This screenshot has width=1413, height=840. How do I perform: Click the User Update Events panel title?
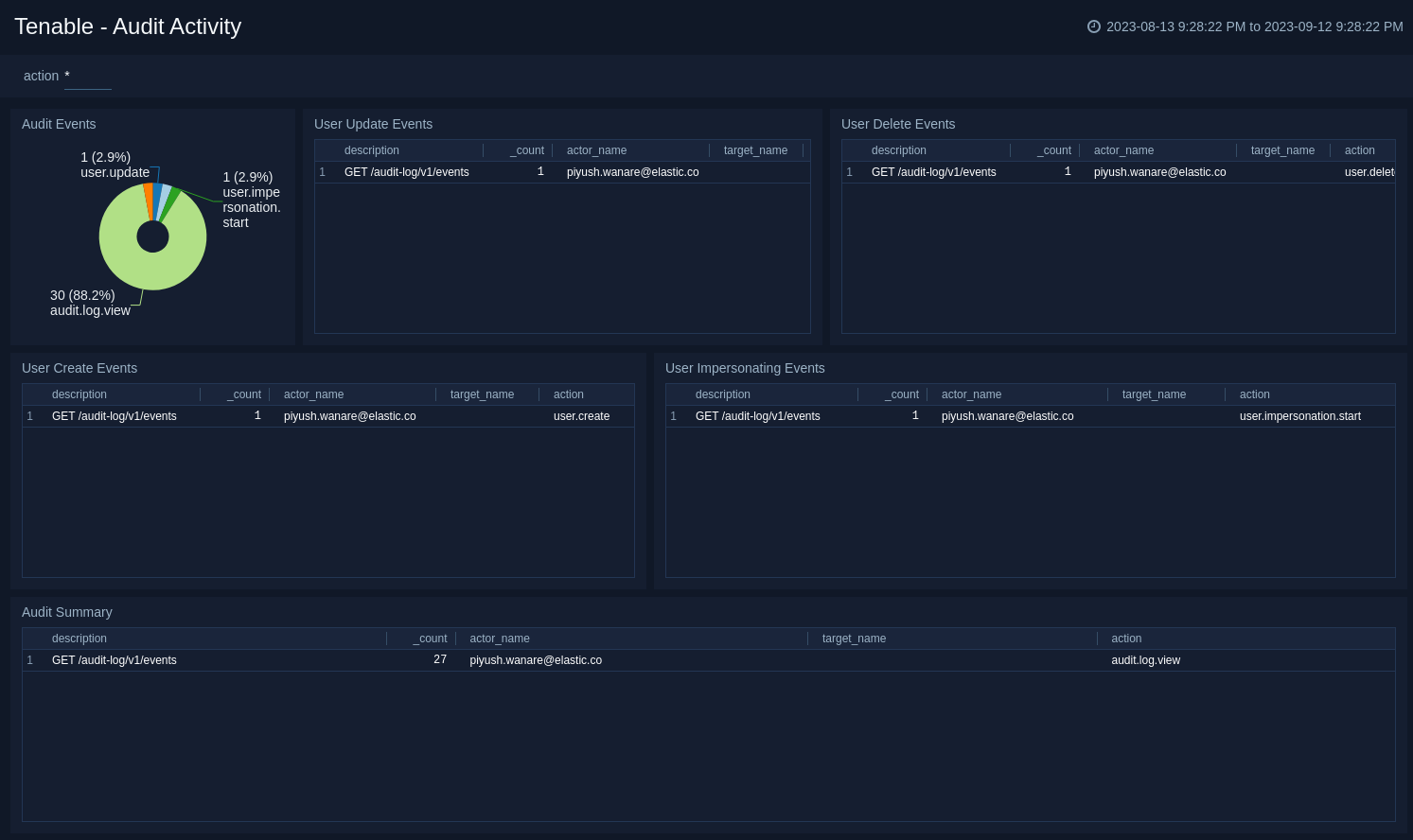373,124
